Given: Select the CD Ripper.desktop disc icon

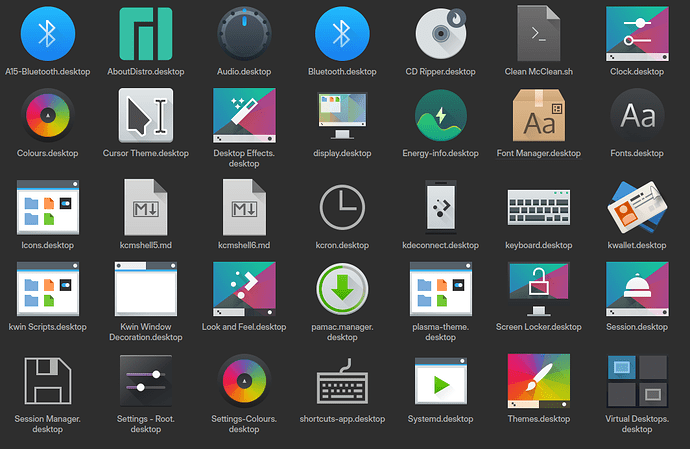Looking at the screenshot, I should 440,33.
